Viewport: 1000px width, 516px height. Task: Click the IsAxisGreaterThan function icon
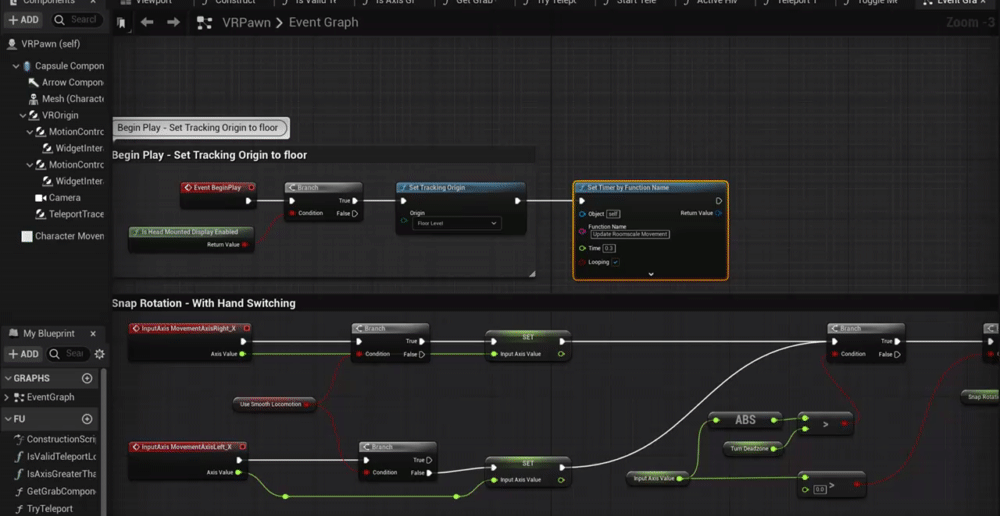[20, 474]
